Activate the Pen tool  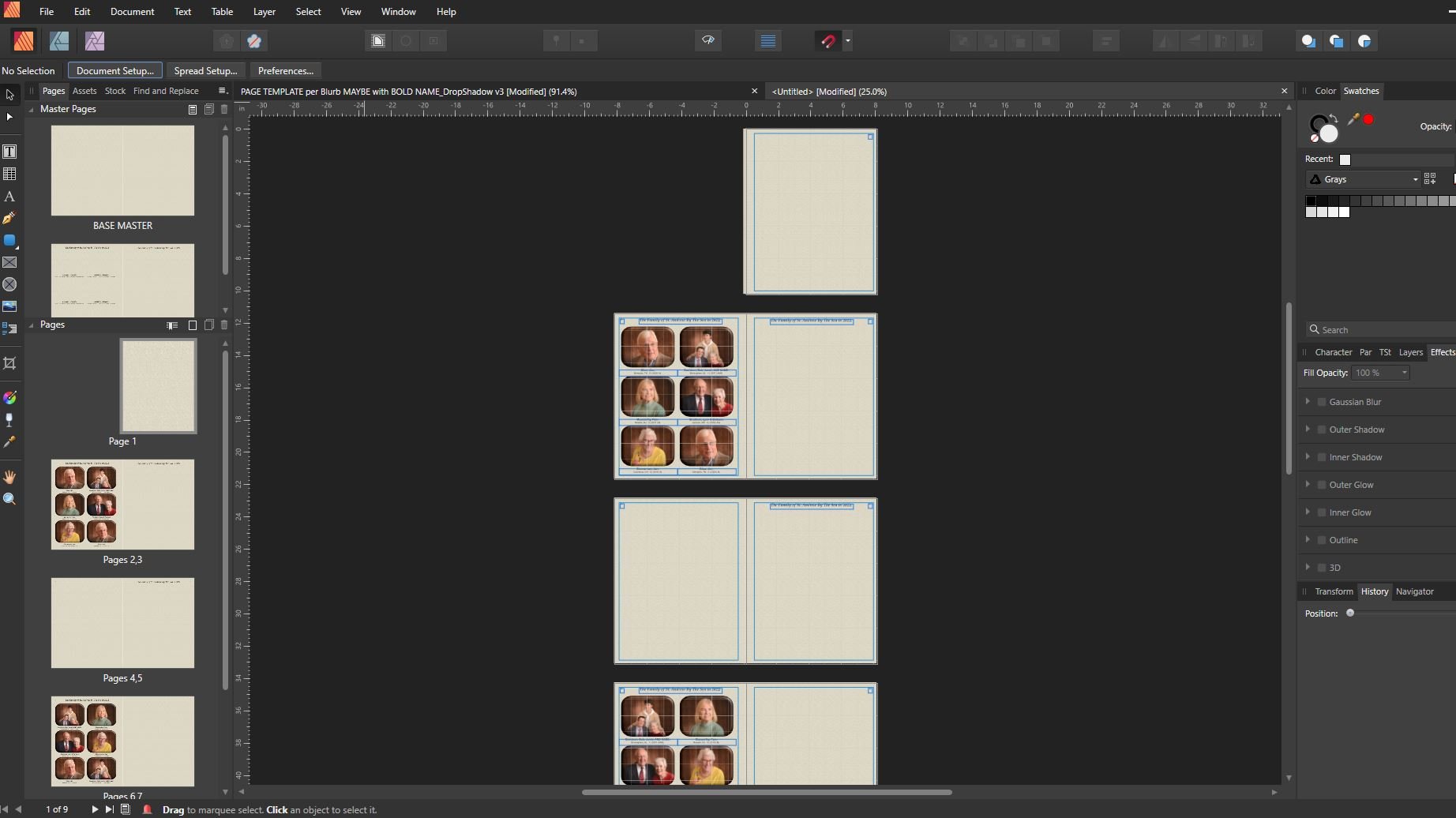click(x=9, y=219)
